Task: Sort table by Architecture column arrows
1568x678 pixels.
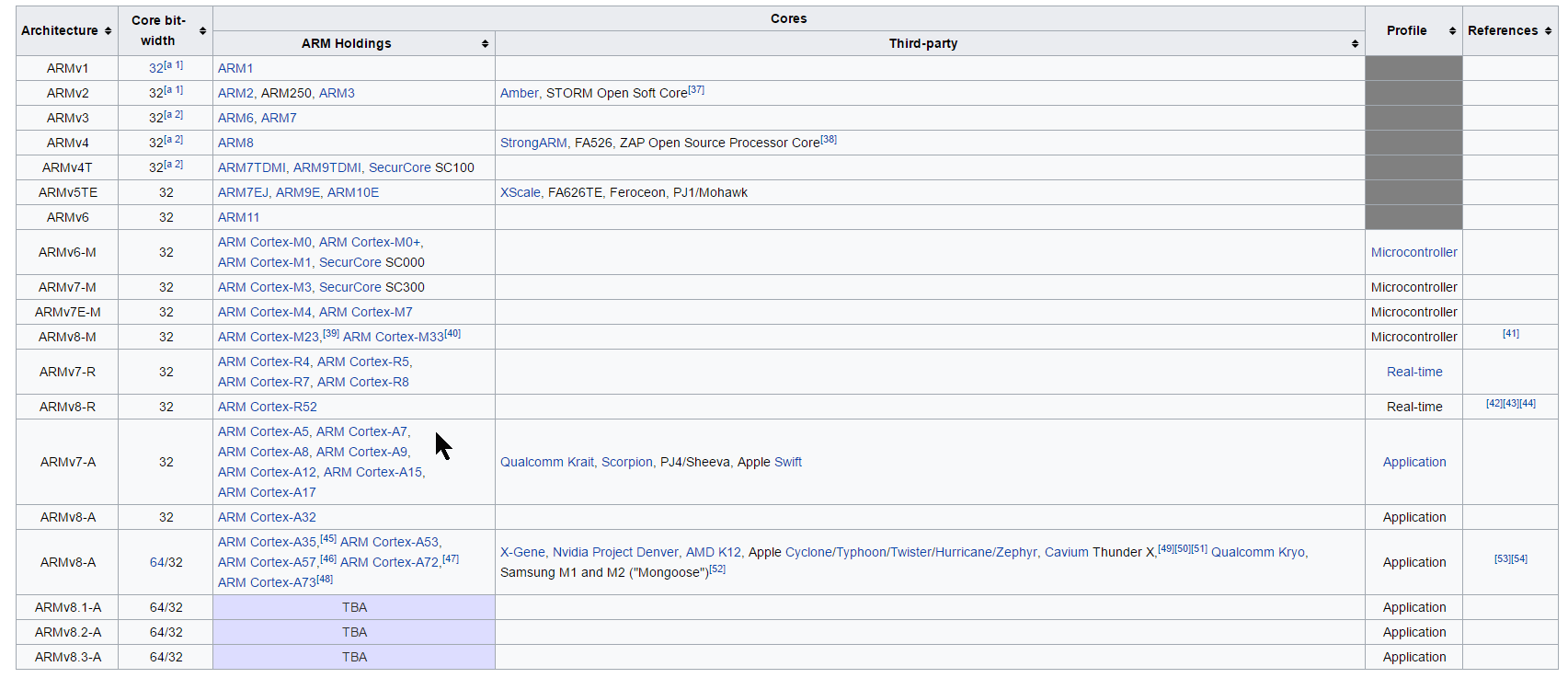Action: (109, 31)
